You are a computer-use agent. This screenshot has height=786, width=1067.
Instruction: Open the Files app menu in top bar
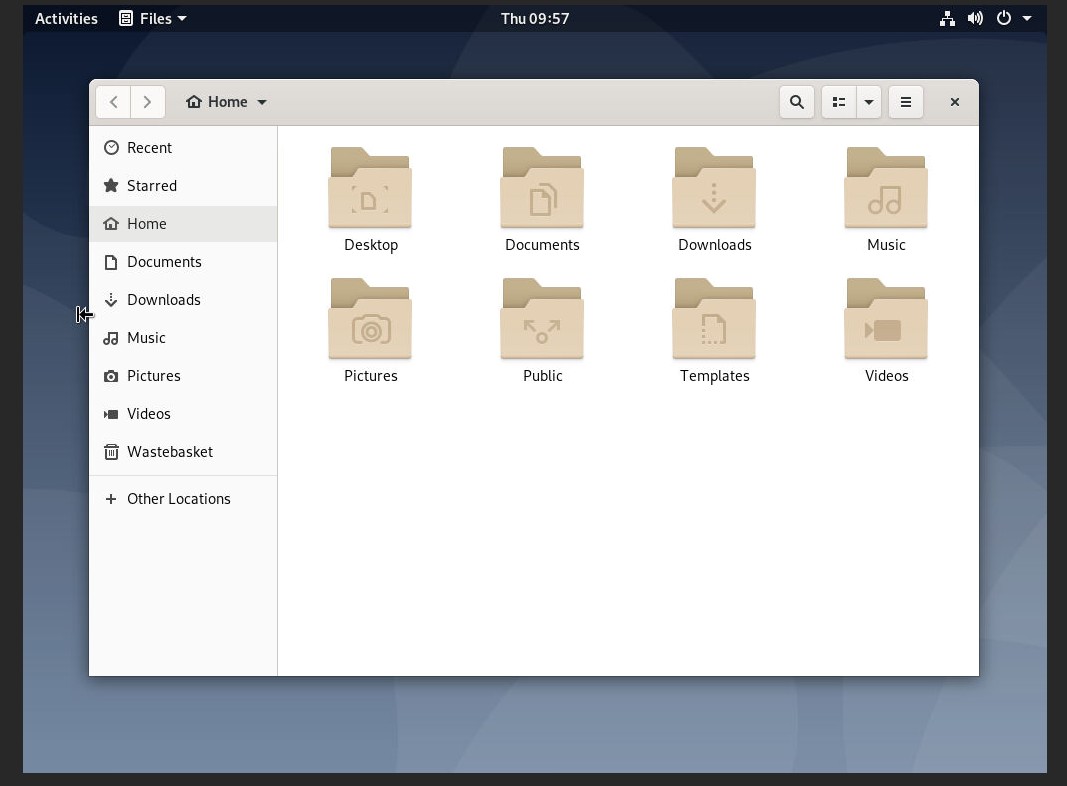point(152,18)
